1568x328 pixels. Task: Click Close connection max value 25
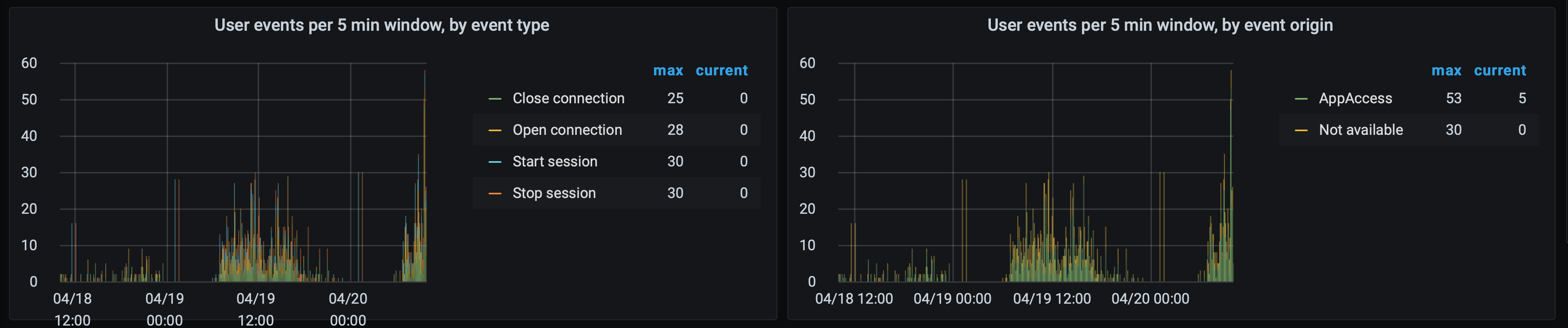676,98
